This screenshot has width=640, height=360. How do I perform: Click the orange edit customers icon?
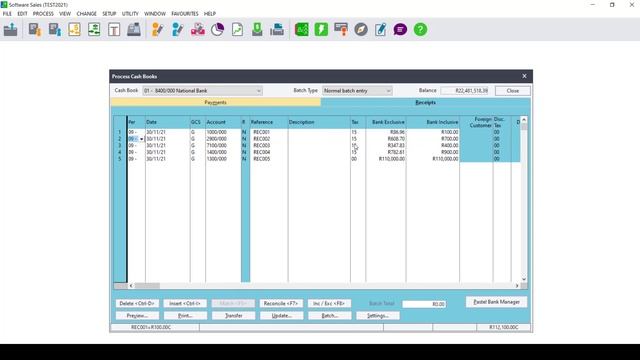pyautogui.click(x=158, y=29)
